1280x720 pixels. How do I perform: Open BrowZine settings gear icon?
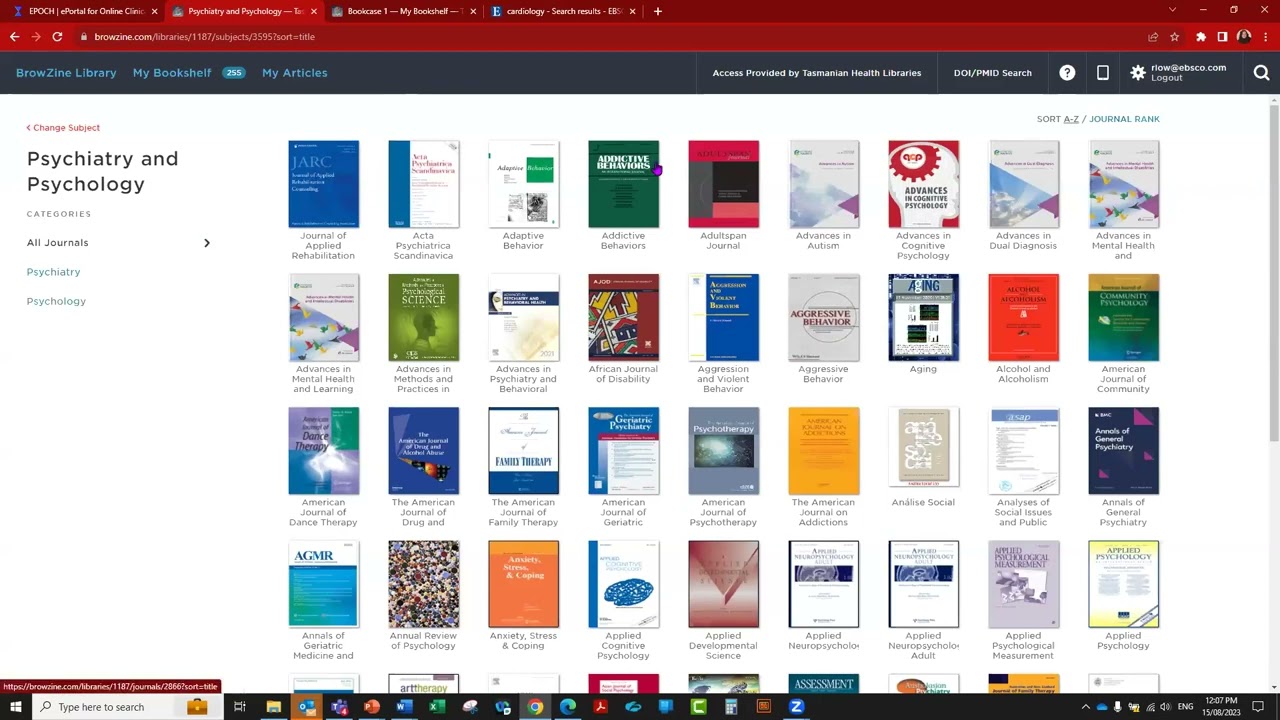point(1138,73)
